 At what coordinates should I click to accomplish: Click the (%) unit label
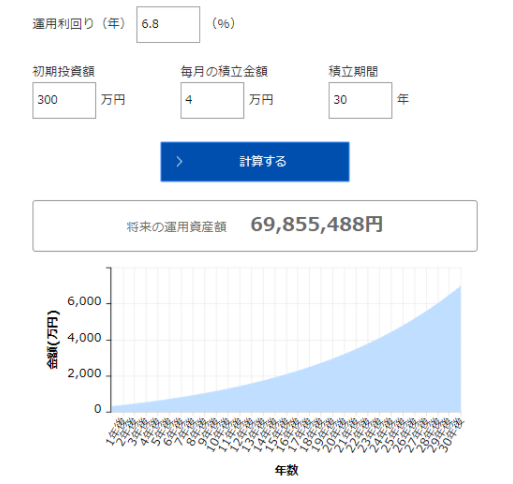tap(223, 24)
